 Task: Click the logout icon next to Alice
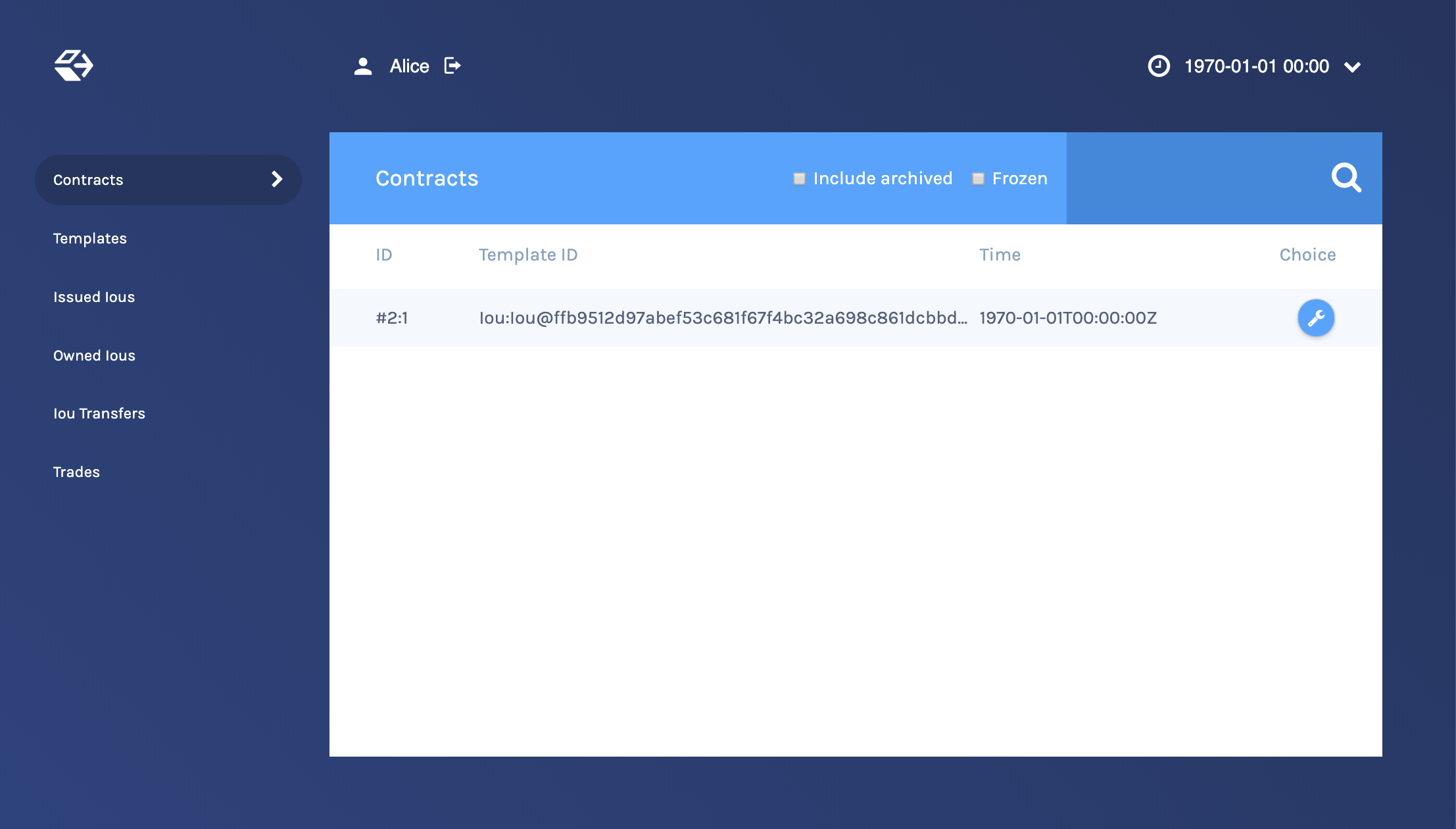(x=452, y=65)
